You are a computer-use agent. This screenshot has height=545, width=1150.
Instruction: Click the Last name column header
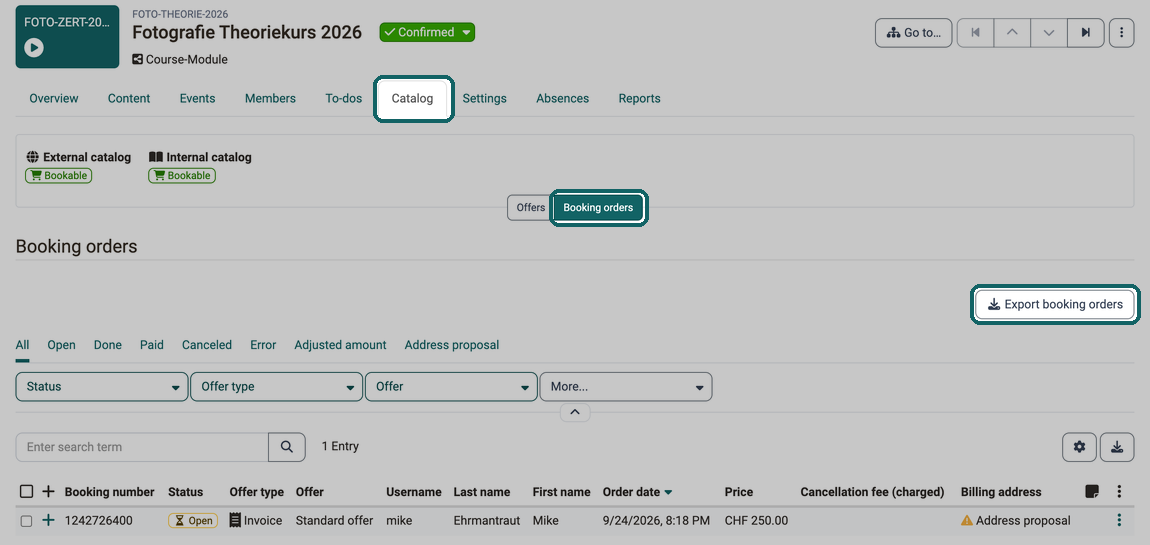pos(481,491)
